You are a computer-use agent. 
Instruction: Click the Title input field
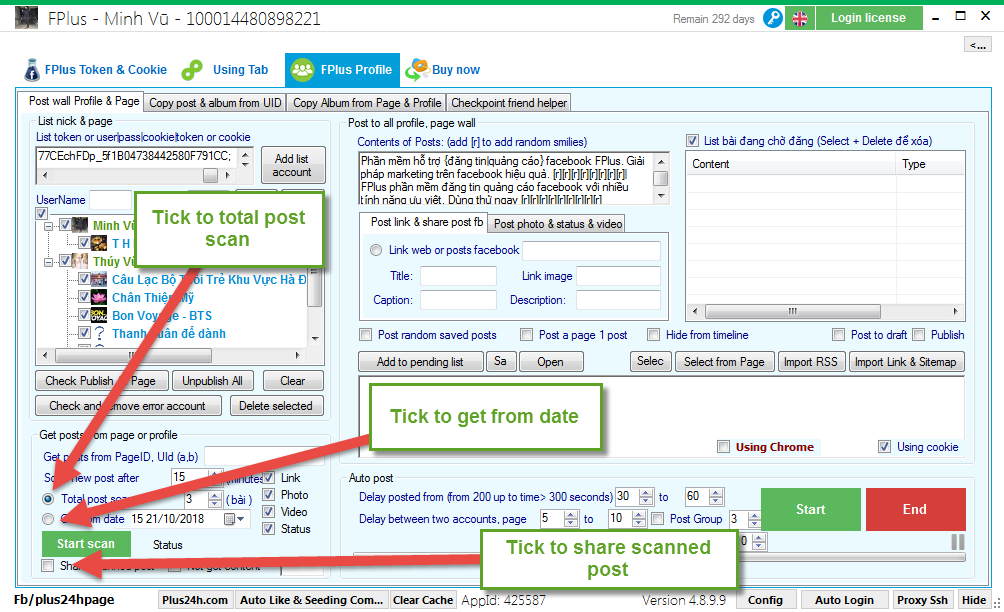(458, 276)
